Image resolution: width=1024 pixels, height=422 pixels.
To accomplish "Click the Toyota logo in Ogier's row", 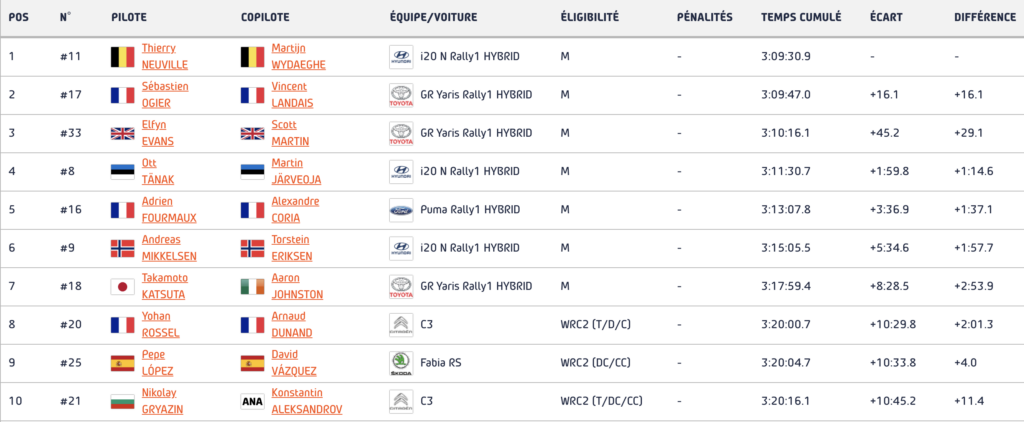I will [401, 95].
